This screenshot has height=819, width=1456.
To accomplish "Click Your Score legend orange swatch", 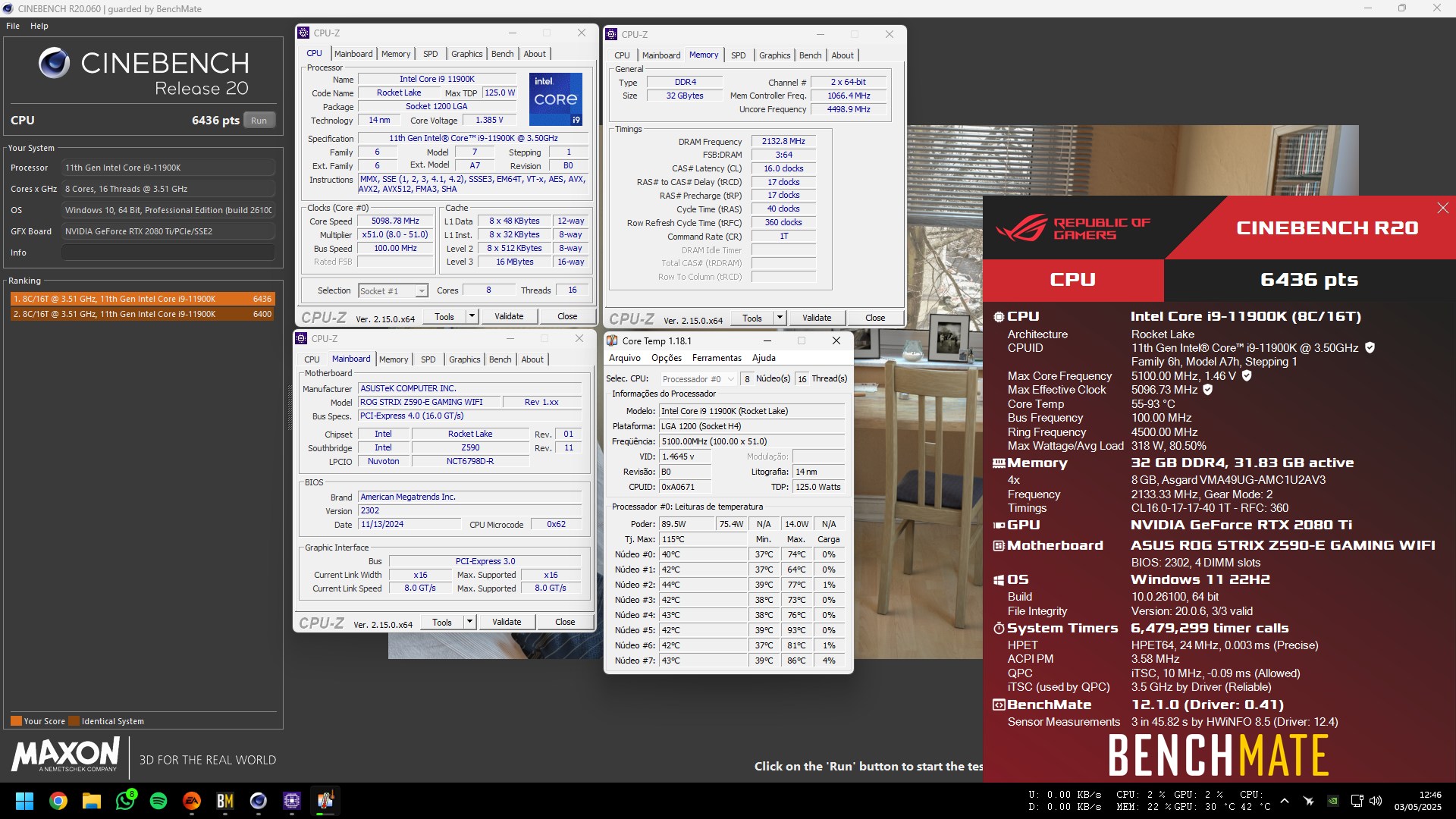I will point(16,721).
